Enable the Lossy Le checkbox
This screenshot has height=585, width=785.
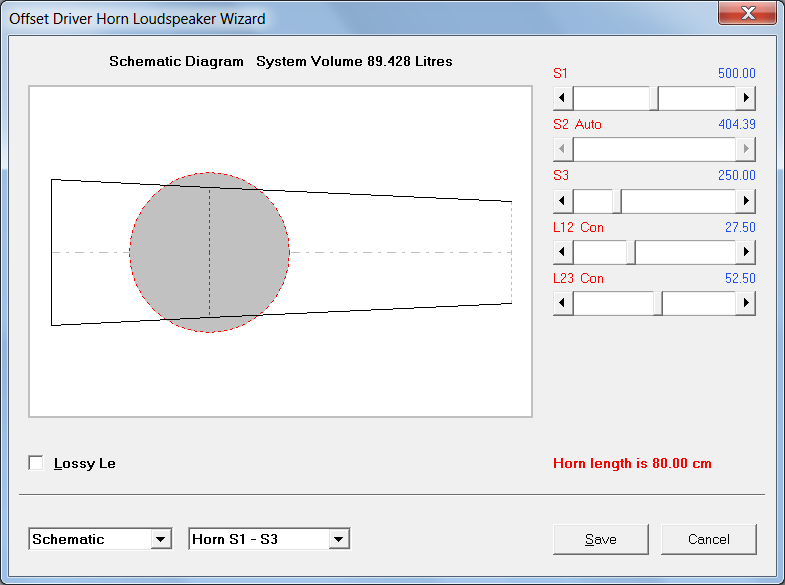coord(36,463)
